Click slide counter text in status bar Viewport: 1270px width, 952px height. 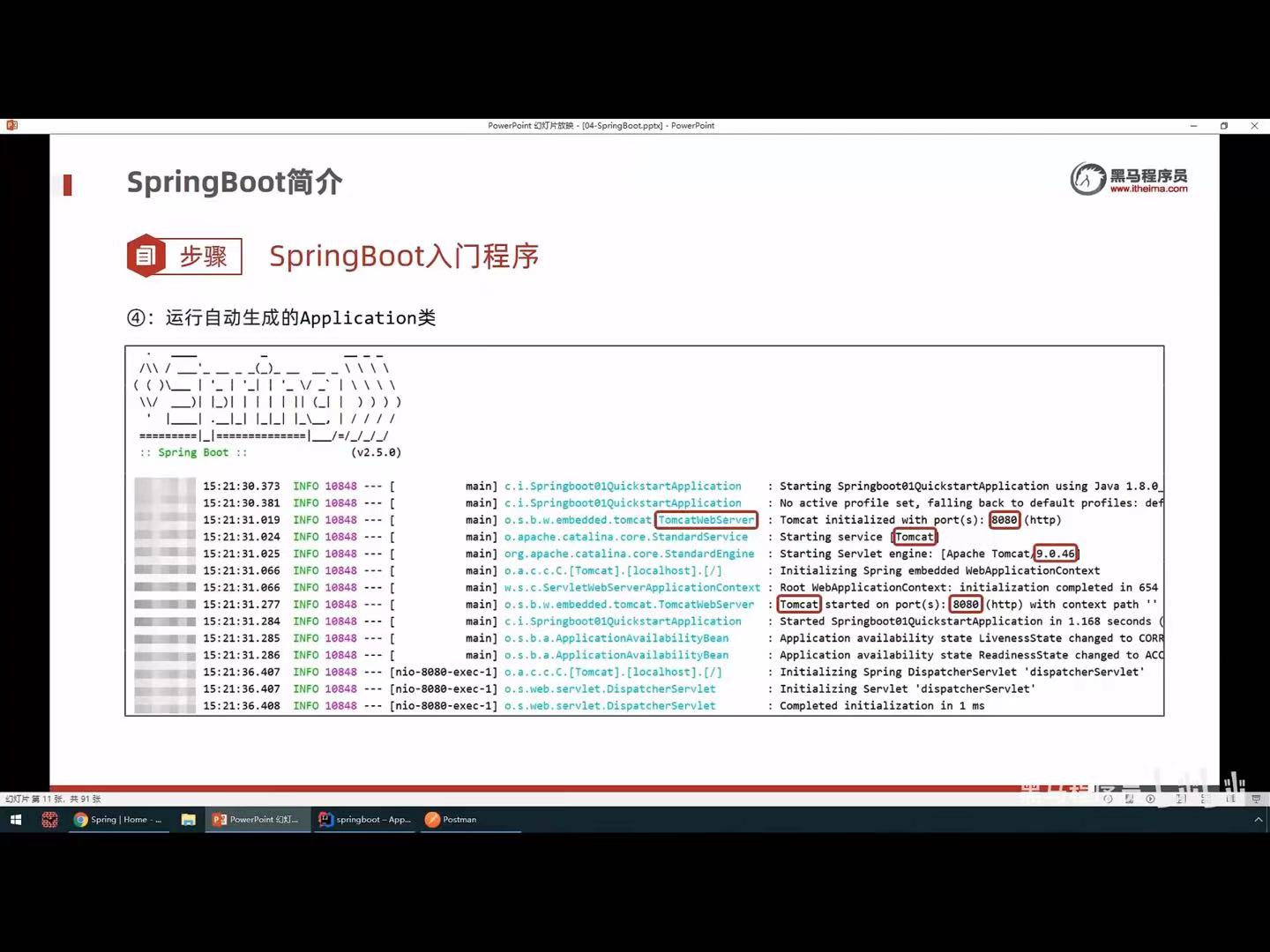click(x=53, y=799)
